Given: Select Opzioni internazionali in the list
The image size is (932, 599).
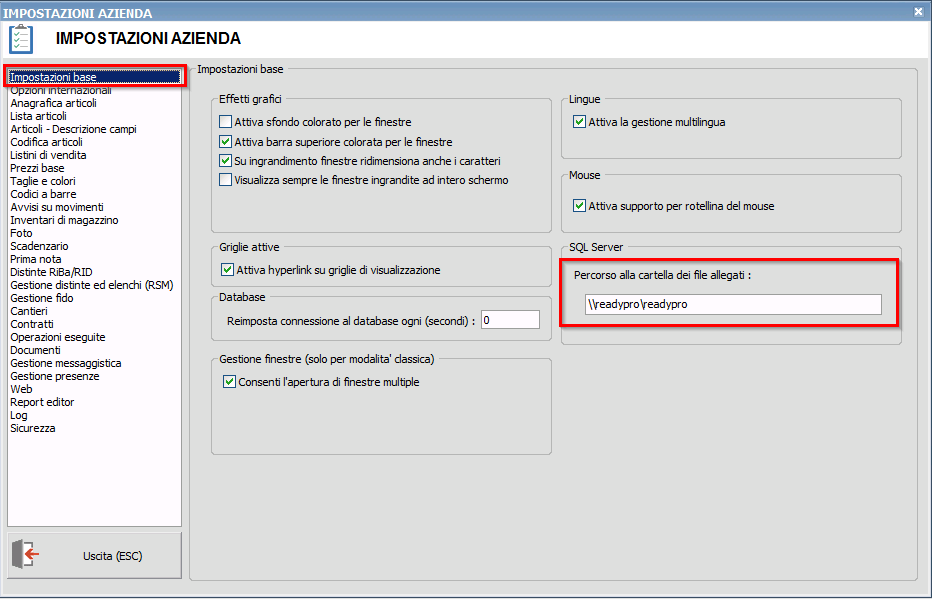Looking at the screenshot, I should pyautogui.click(x=61, y=91).
